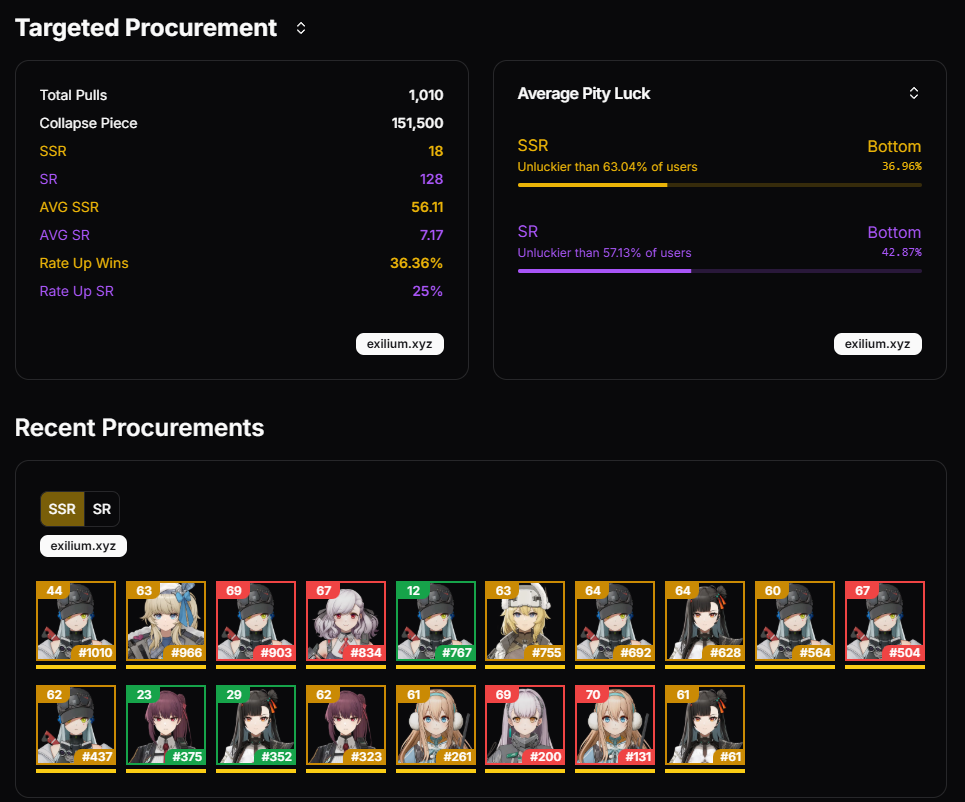Select the SR count 128

point(431,179)
